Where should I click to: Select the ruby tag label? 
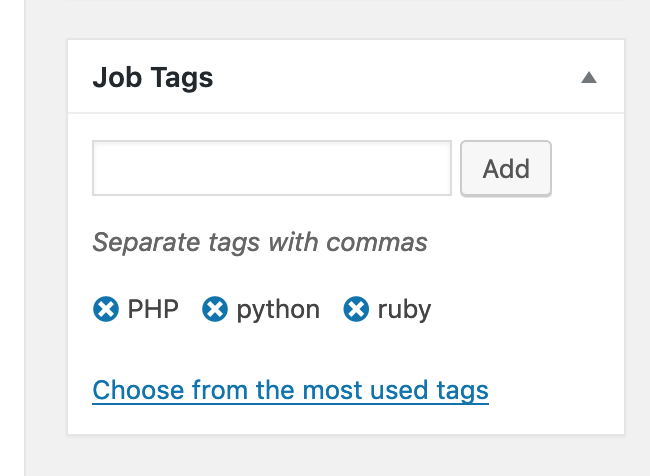404,311
